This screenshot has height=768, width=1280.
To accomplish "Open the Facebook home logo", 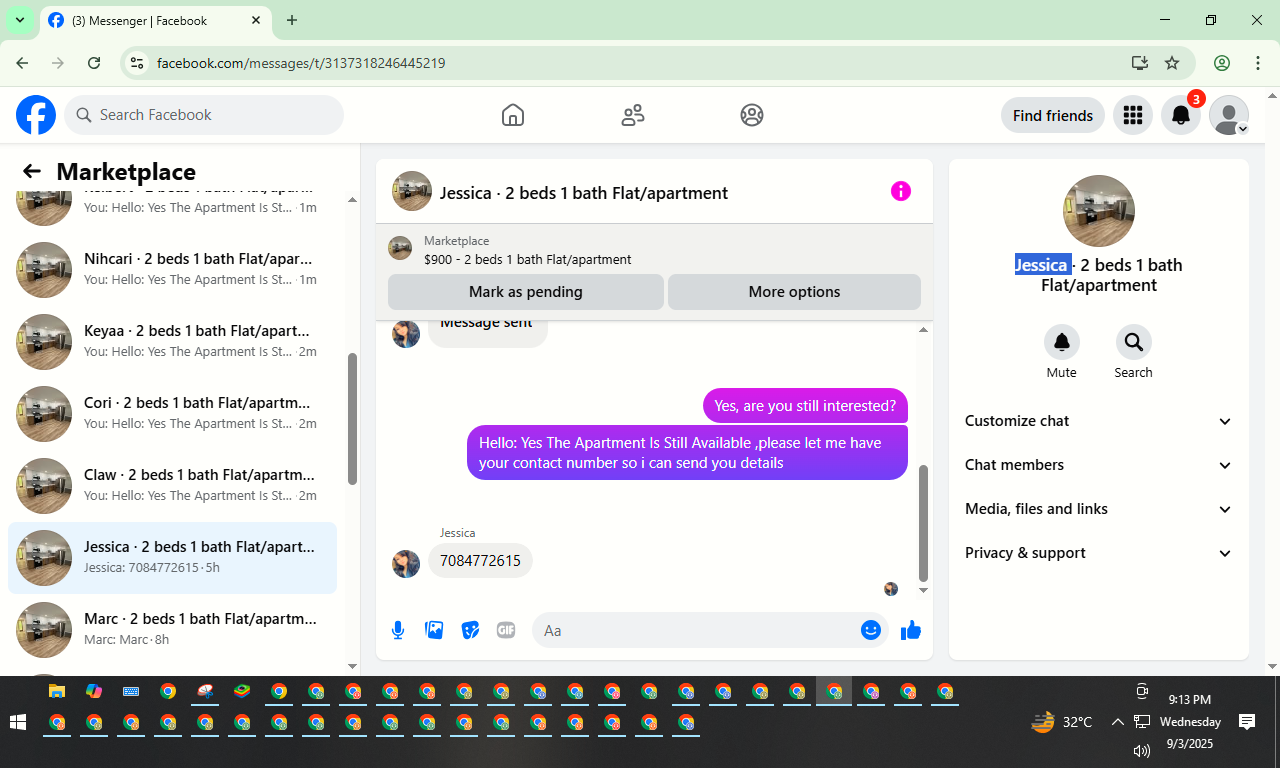I will (x=36, y=115).
